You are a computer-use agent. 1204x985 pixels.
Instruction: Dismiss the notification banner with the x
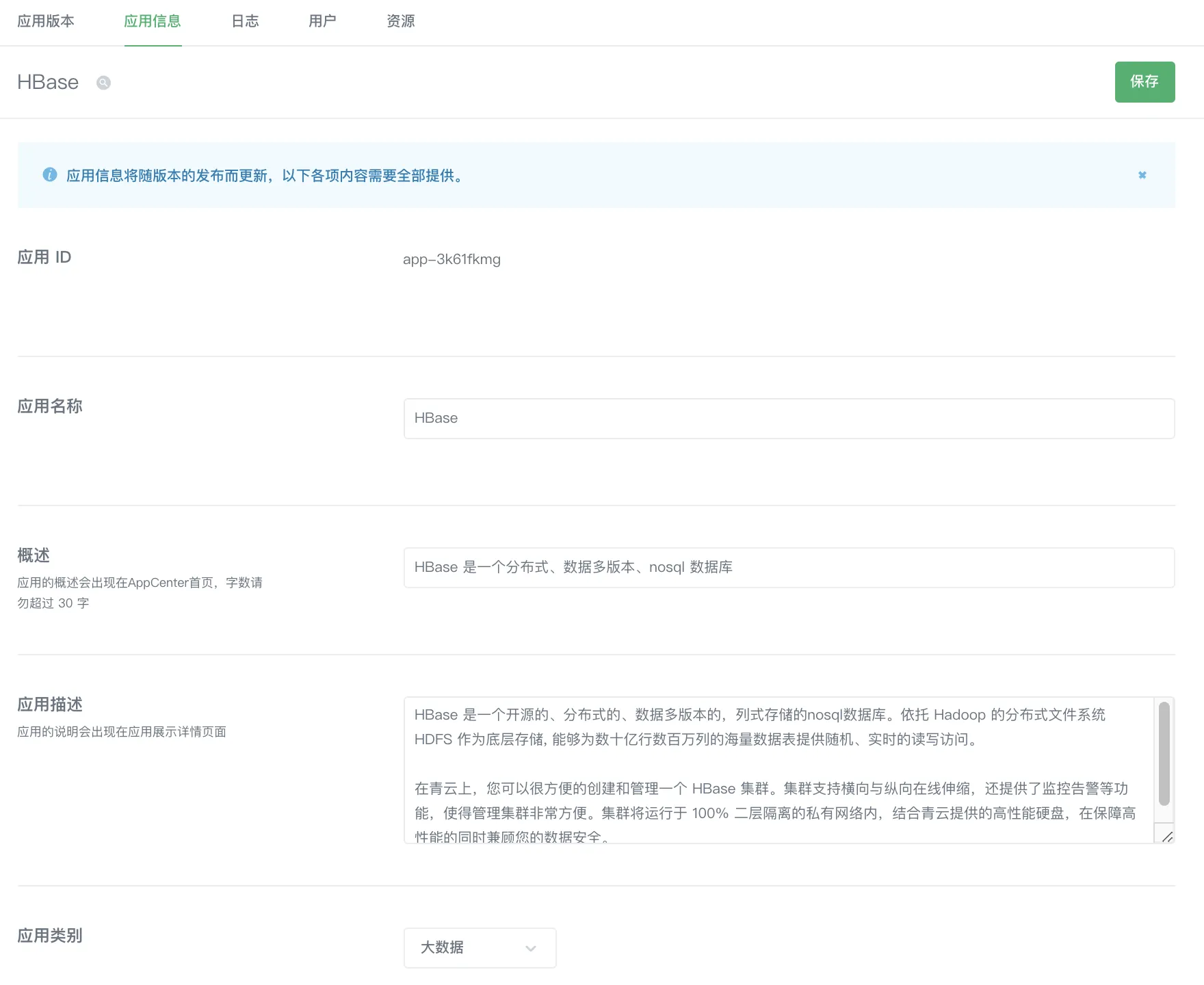tap(1142, 175)
